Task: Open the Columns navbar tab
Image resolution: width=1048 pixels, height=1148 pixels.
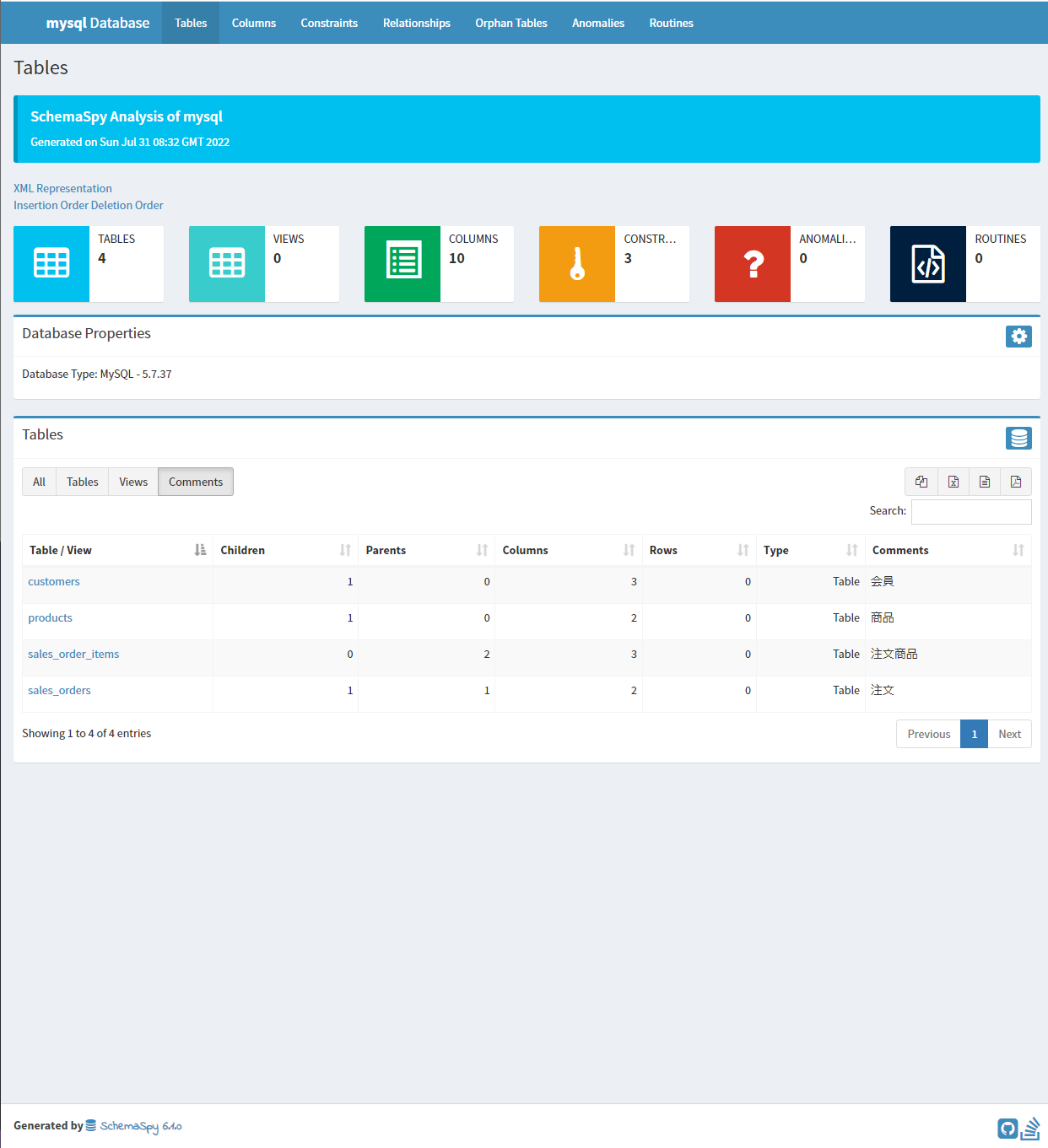Action: coord(254,23)
